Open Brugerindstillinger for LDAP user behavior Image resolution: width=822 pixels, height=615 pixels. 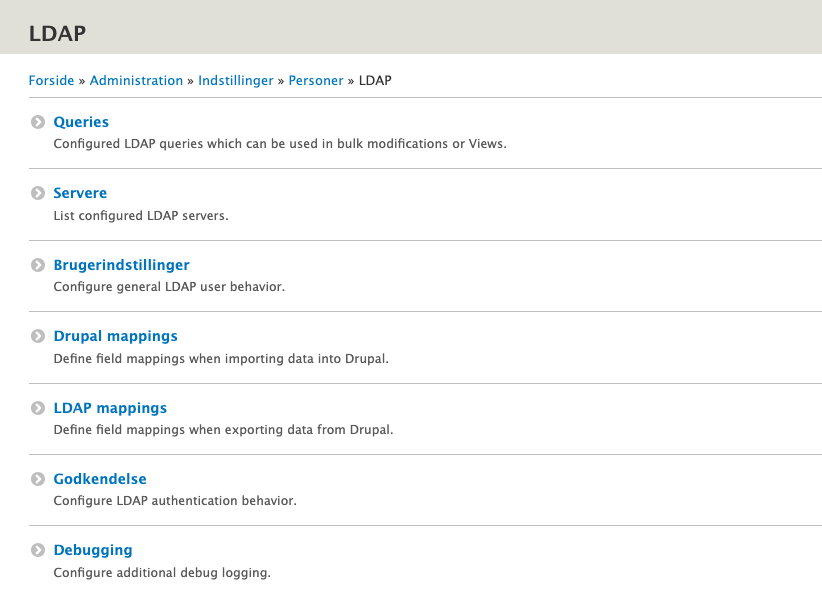(x=121, y=265)
